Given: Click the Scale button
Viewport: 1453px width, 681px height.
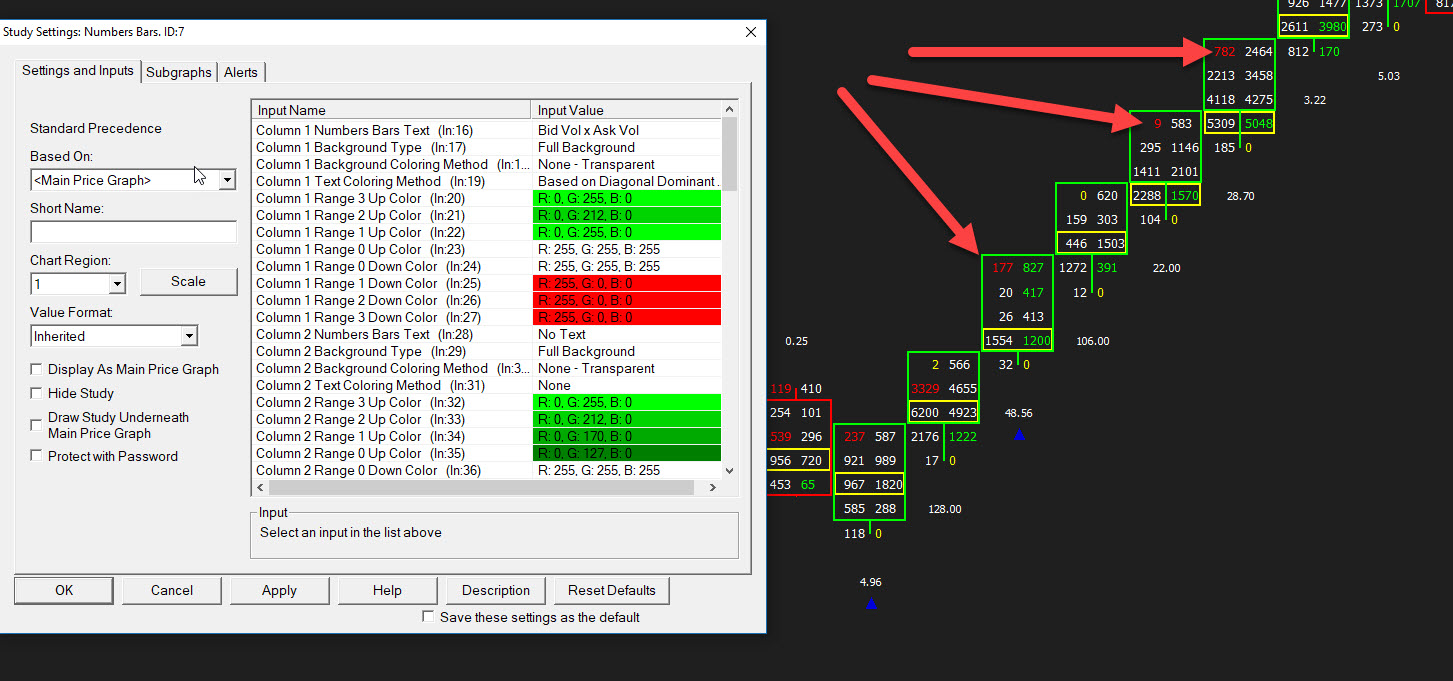Looking at the screenshot, I should coord(188,281).
